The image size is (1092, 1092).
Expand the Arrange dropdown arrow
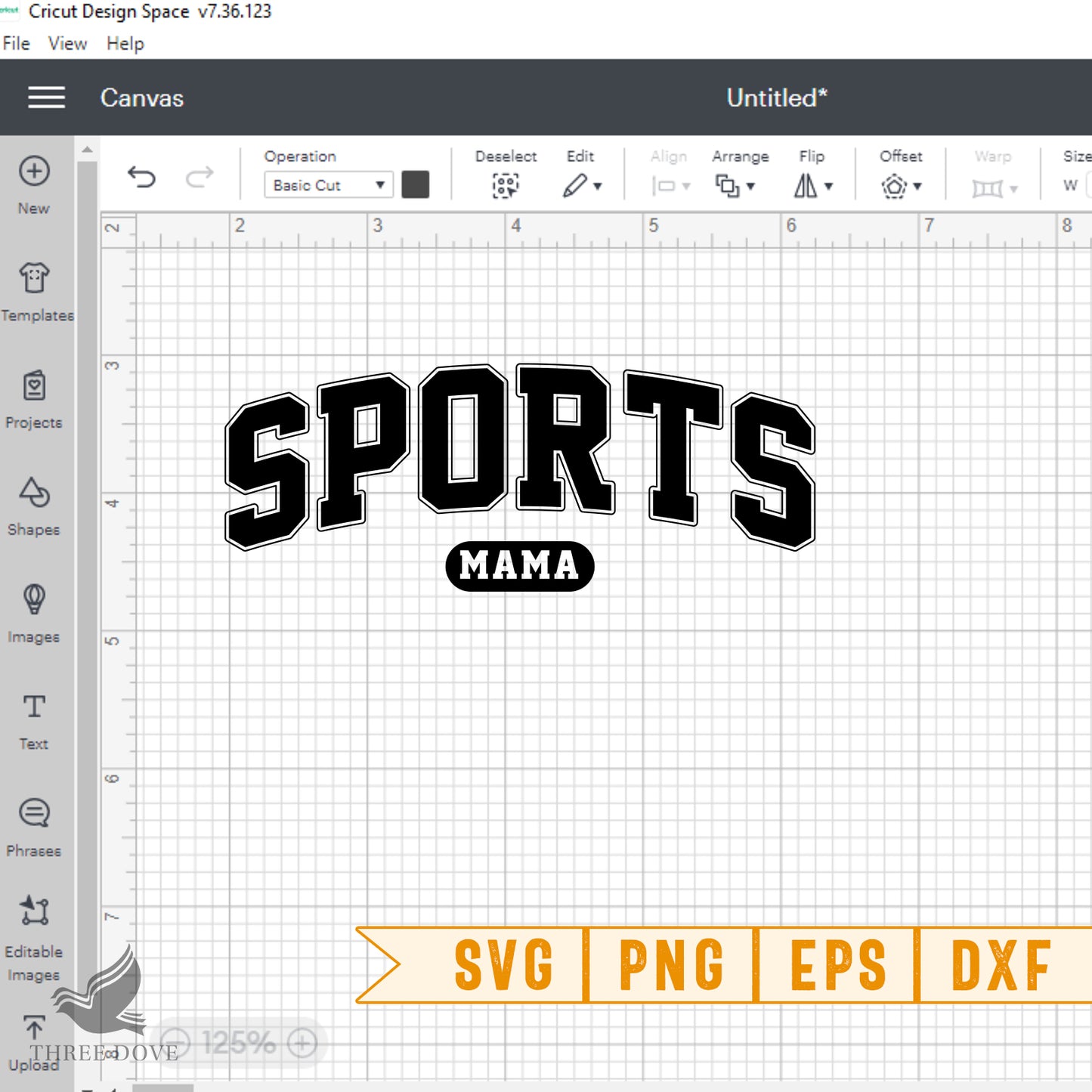[750, 186]
